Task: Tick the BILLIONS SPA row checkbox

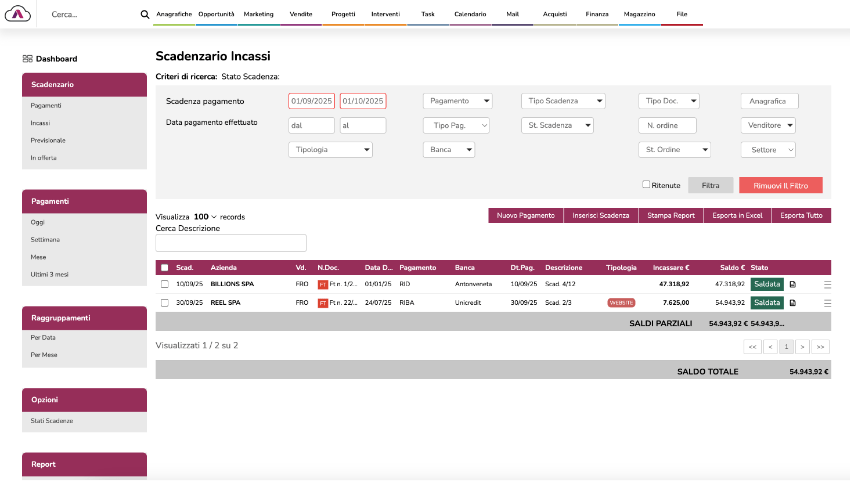Action: [x=165, y=284]
